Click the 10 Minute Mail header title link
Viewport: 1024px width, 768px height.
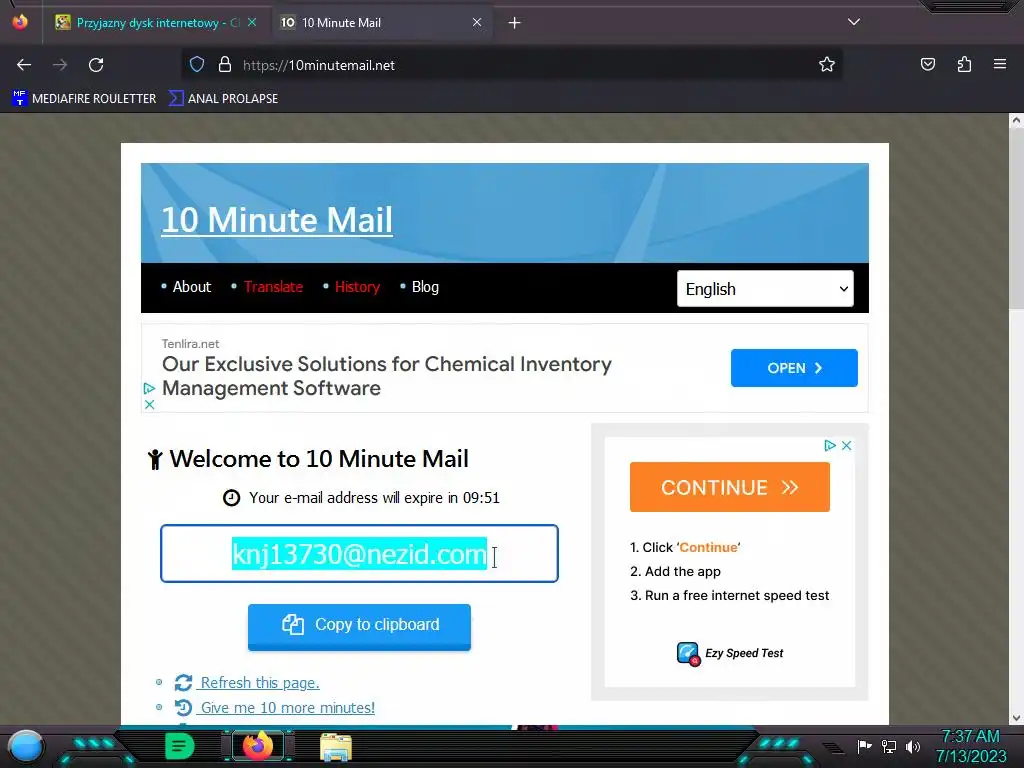pos(277,219)
